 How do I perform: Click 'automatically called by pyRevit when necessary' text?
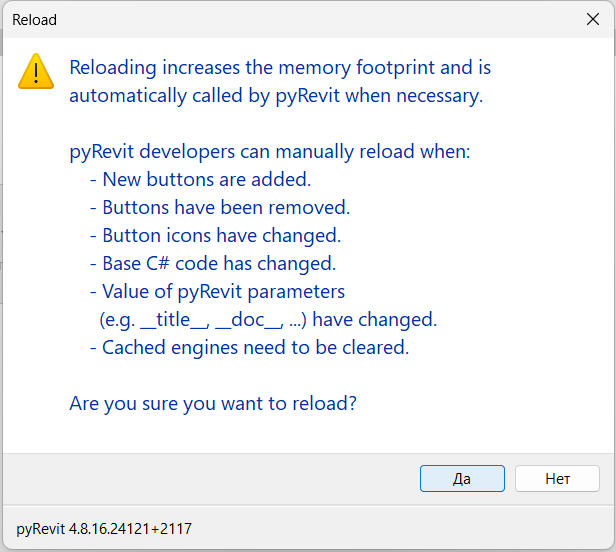(276, 96)
